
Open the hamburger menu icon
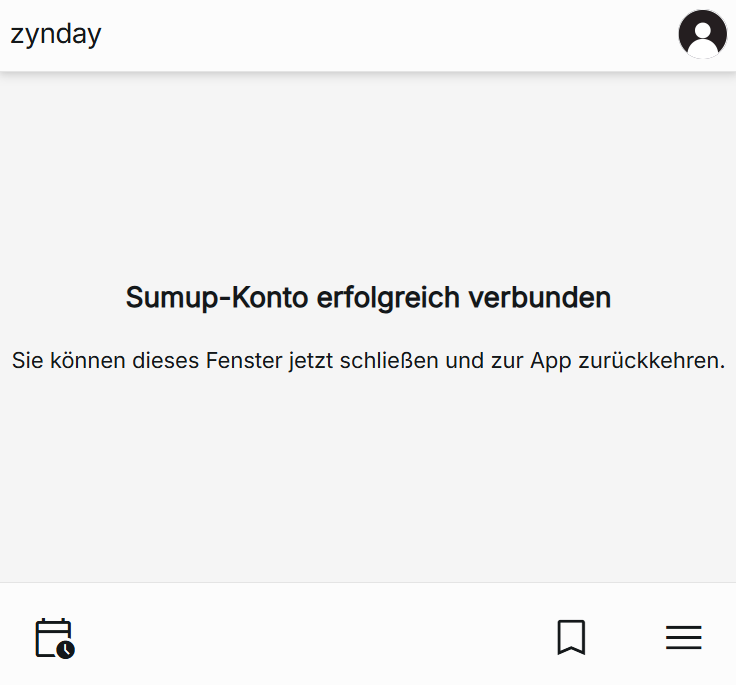tap(683, 637)
